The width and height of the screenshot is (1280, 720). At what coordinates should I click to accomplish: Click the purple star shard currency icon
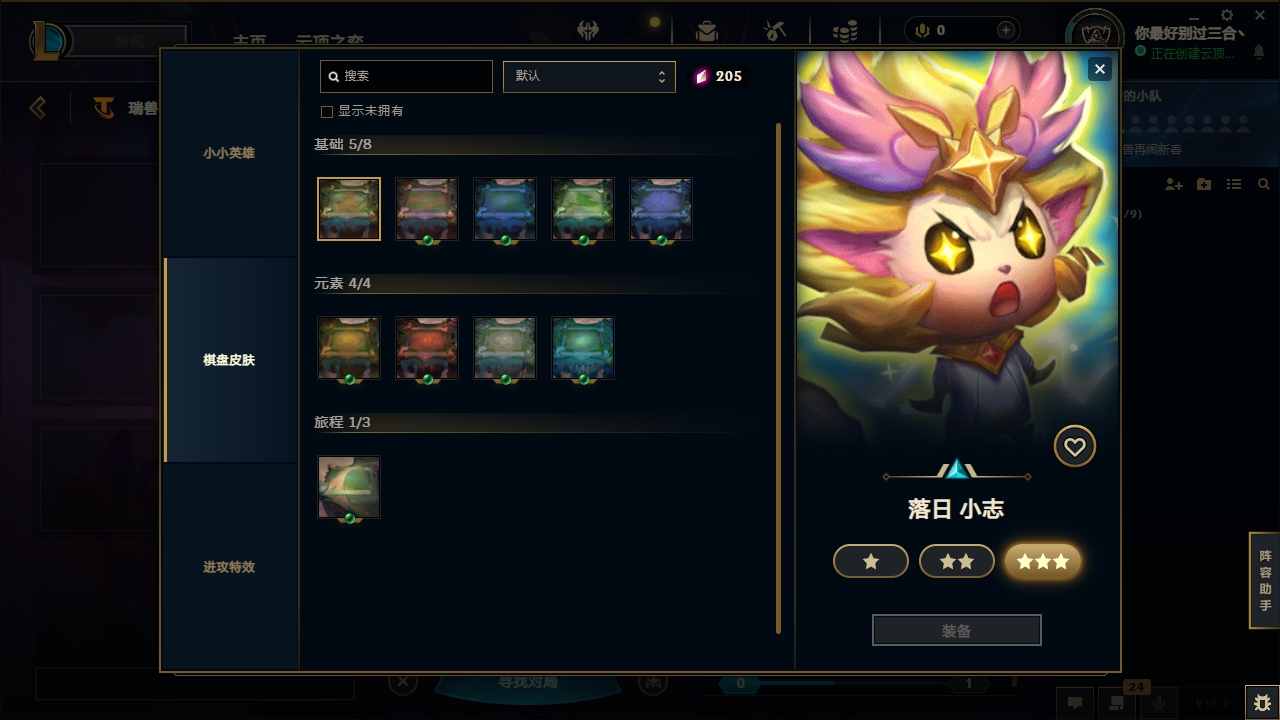coord(701,76)
